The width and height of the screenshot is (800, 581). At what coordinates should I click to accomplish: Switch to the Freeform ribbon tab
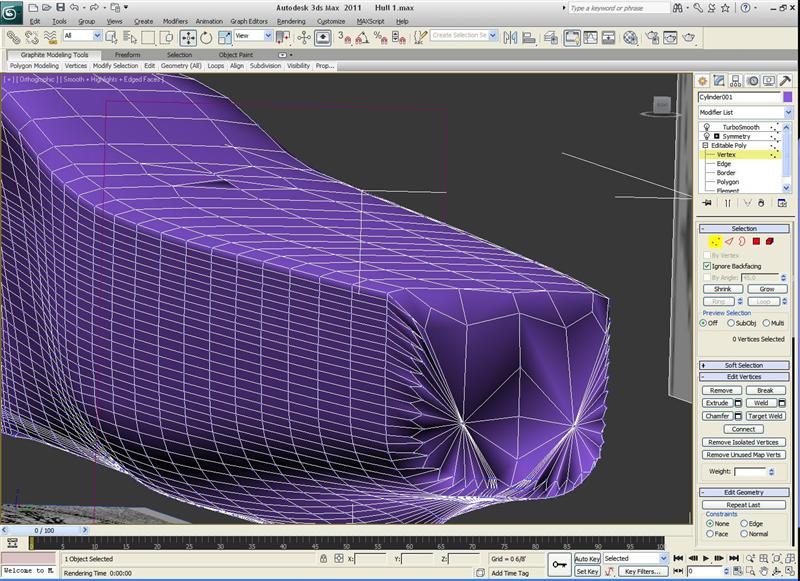(127, 55)
